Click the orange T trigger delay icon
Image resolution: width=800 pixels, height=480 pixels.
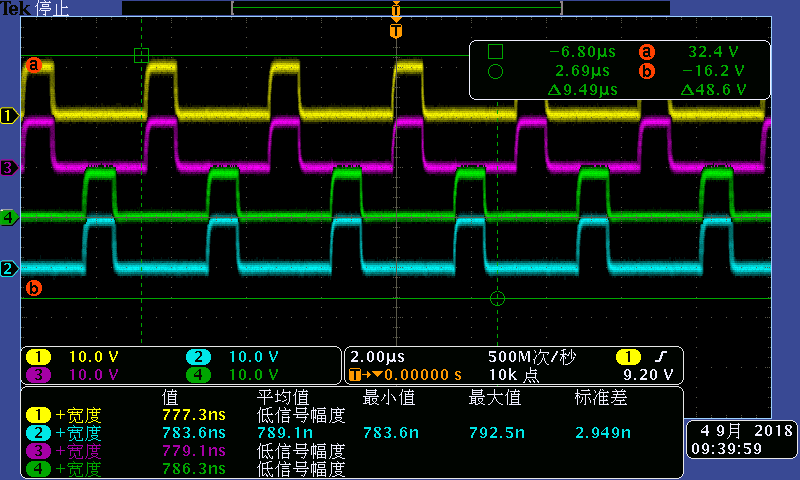click(355, 375)
